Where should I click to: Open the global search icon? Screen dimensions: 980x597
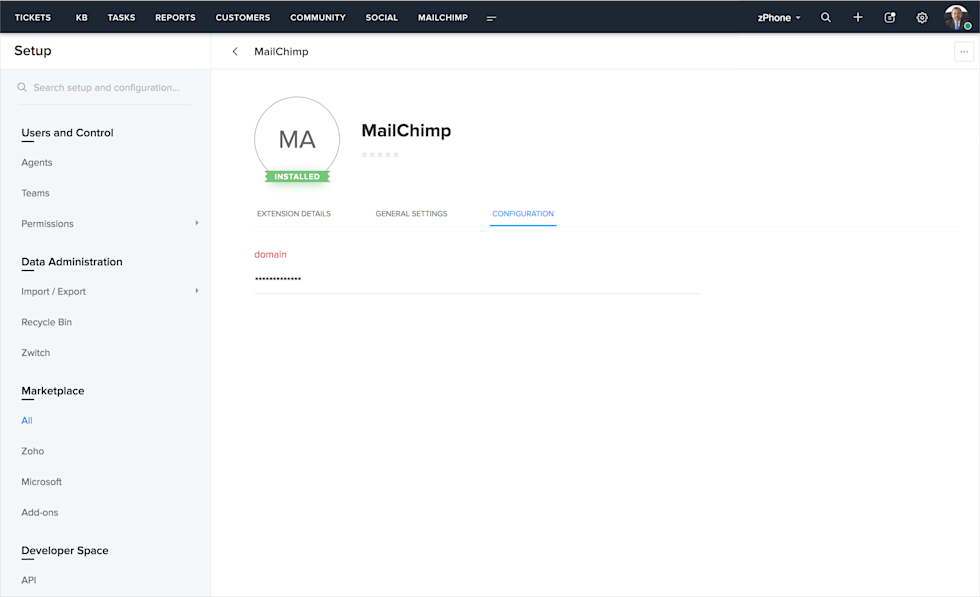[x=825, y=17]
